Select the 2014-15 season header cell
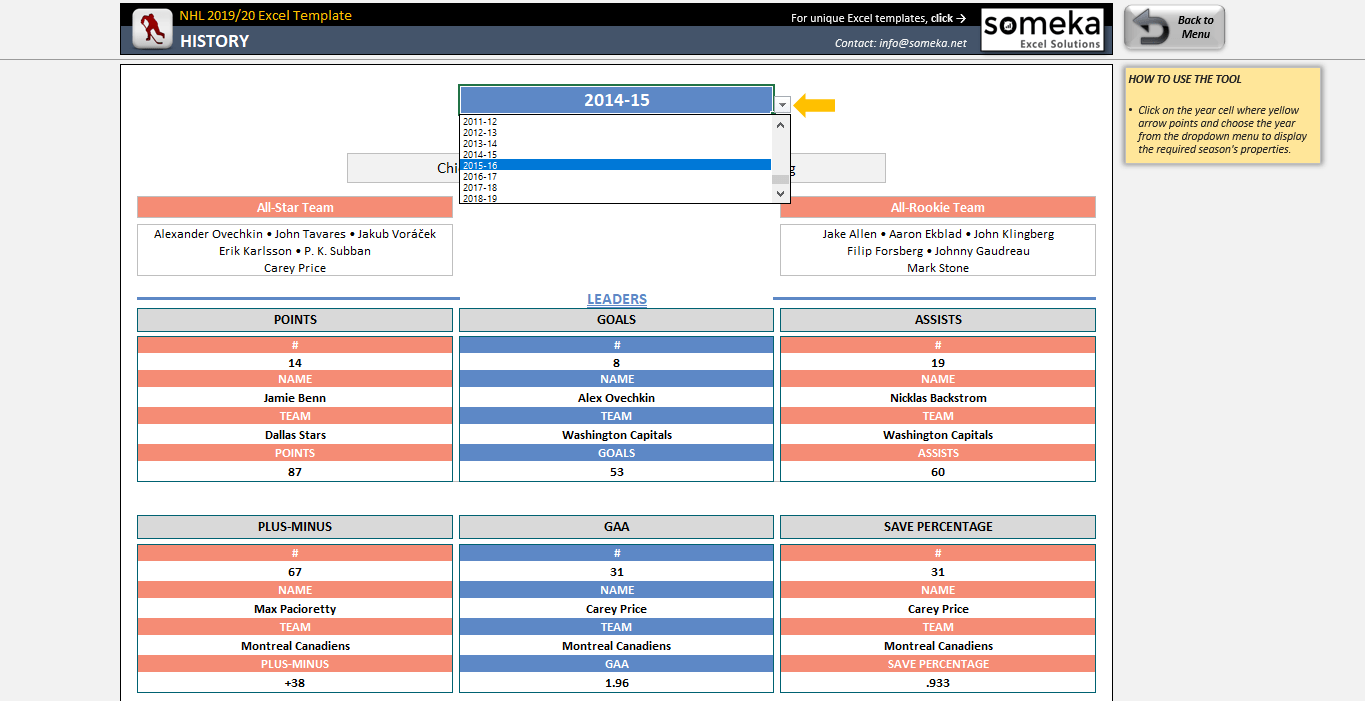Screen dimensions: 1365x701 pyautogui.click(x=616, y=99)
